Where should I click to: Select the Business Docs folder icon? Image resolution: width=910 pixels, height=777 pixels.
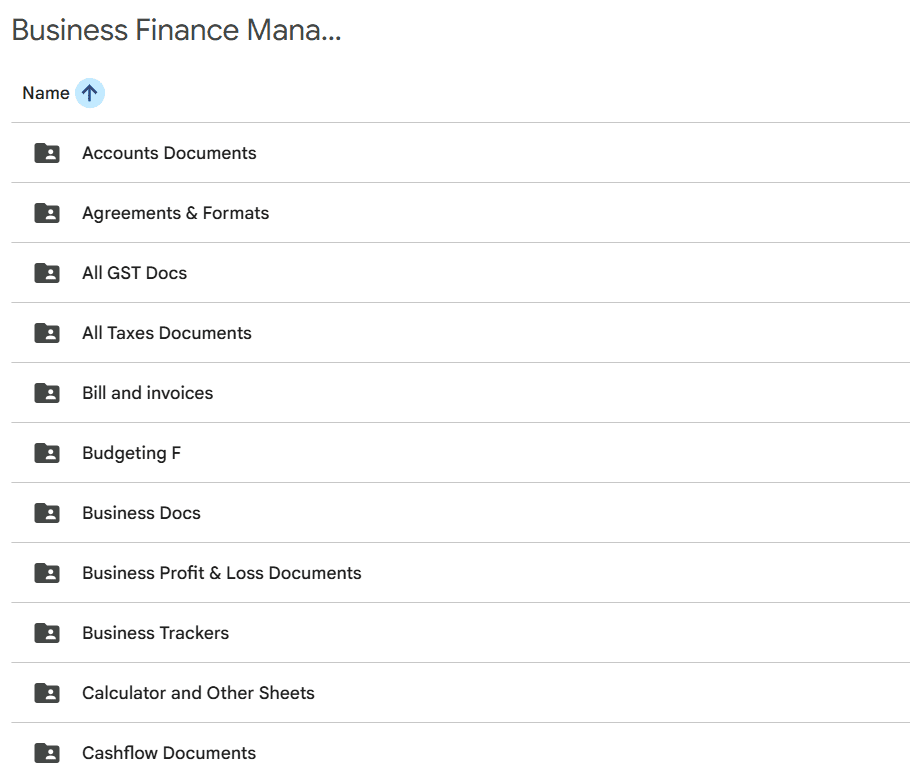coord(47,513)
